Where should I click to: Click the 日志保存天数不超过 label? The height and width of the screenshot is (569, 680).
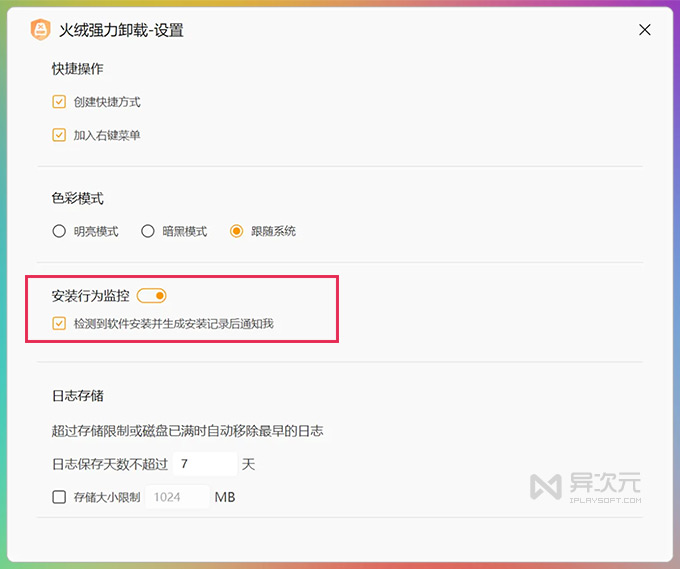coord(110,464)
